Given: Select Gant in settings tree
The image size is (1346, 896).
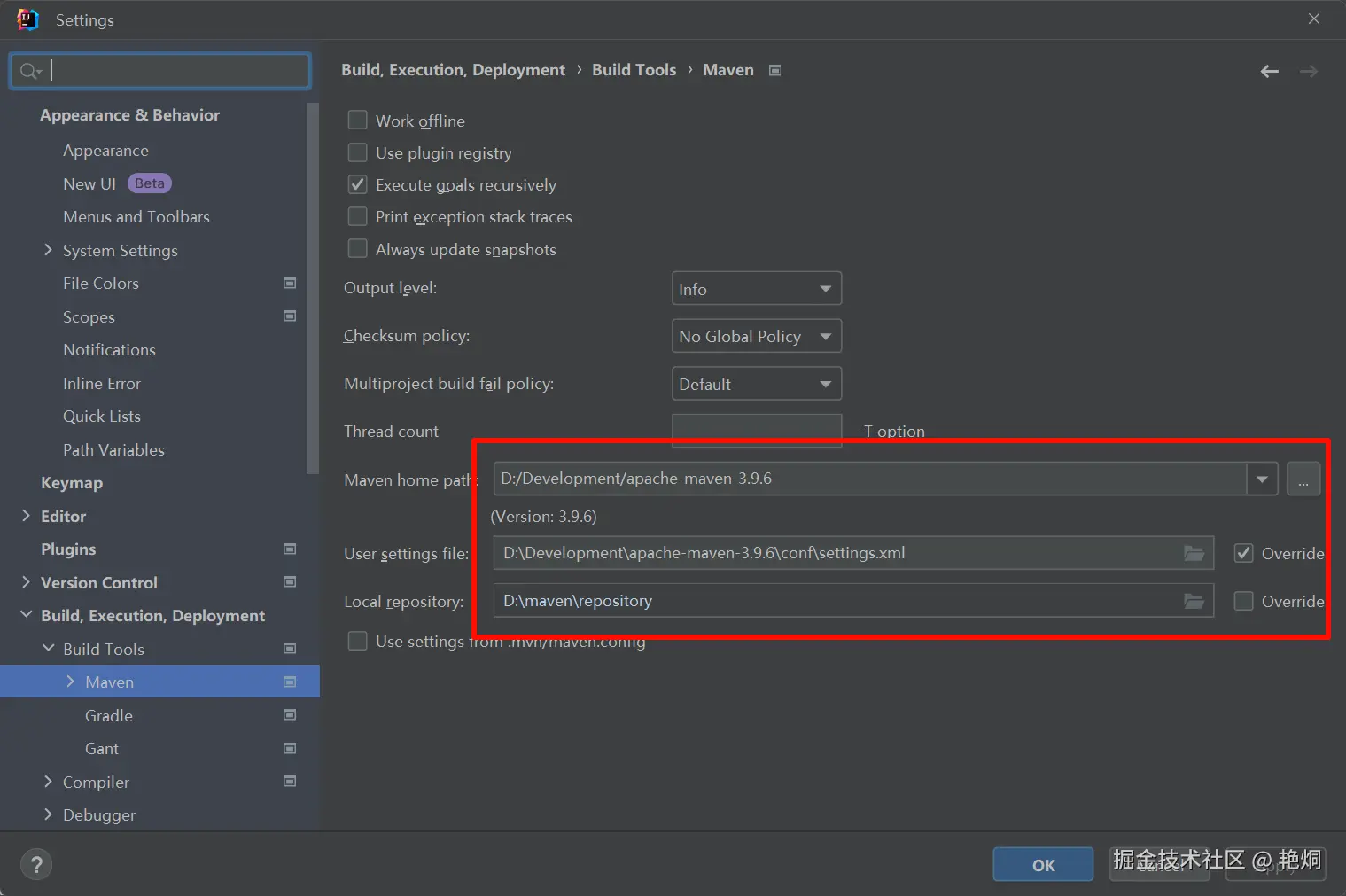Looking at the screenshot, I should pos(102,749).
